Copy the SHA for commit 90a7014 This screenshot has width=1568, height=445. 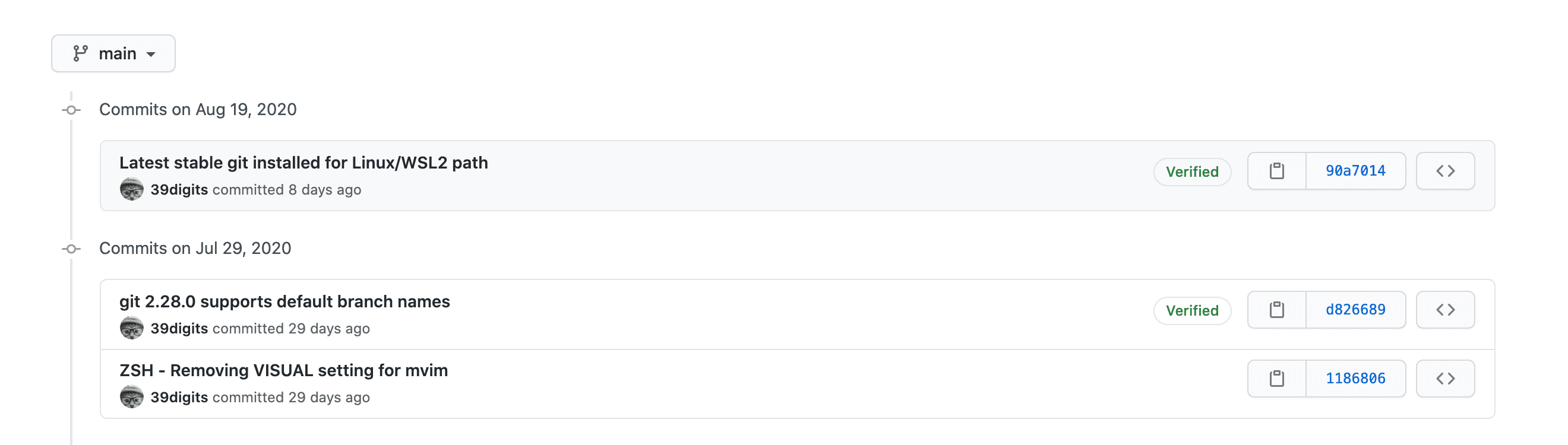1277,171
